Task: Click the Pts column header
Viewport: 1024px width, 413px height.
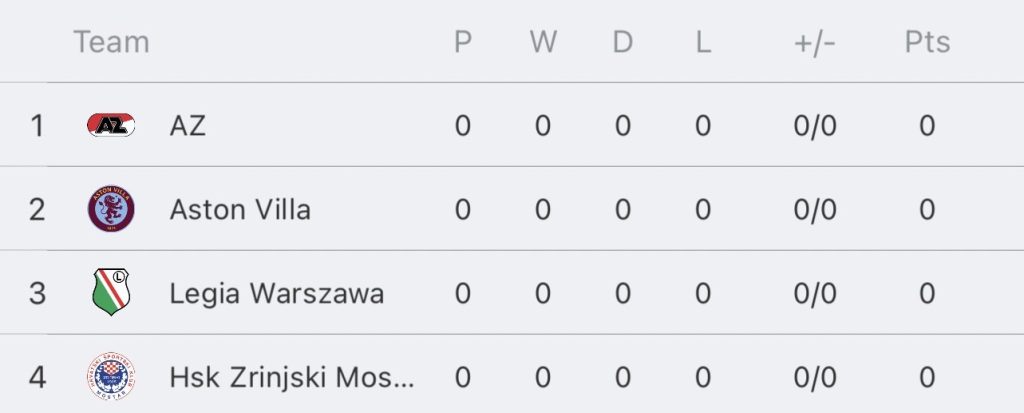Action: (927, 42)
